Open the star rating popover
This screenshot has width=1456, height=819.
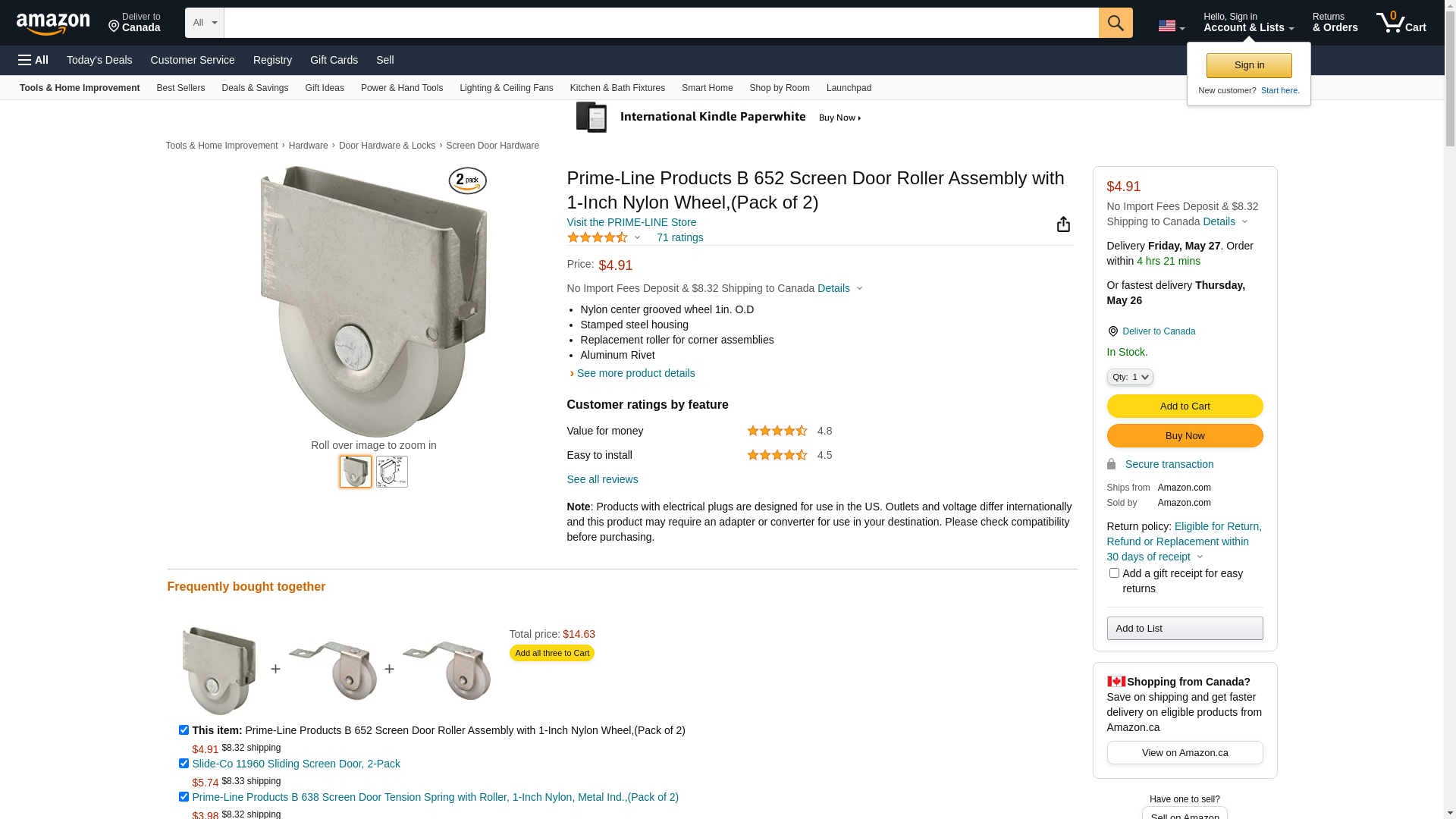pyautogui.click(x=604, y=237)
